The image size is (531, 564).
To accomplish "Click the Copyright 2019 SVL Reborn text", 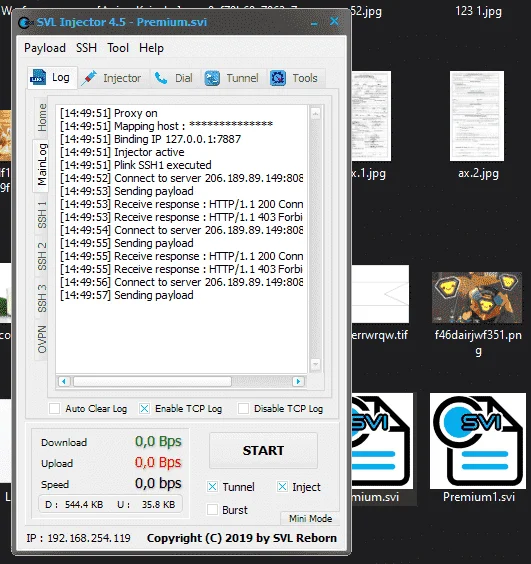I will click(x=242, y=538).
